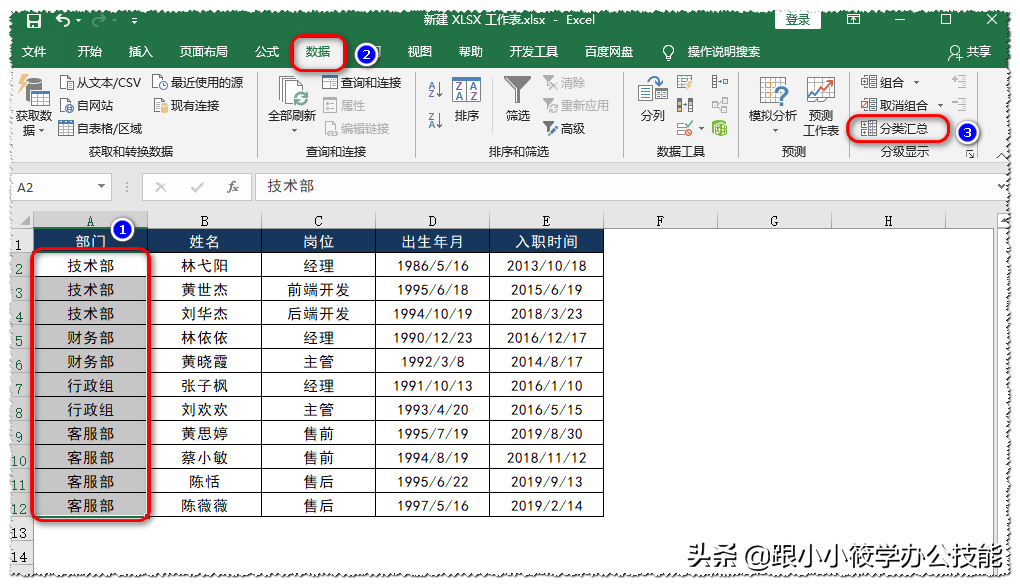
Task: Select column C header
Action: point(318,220)
